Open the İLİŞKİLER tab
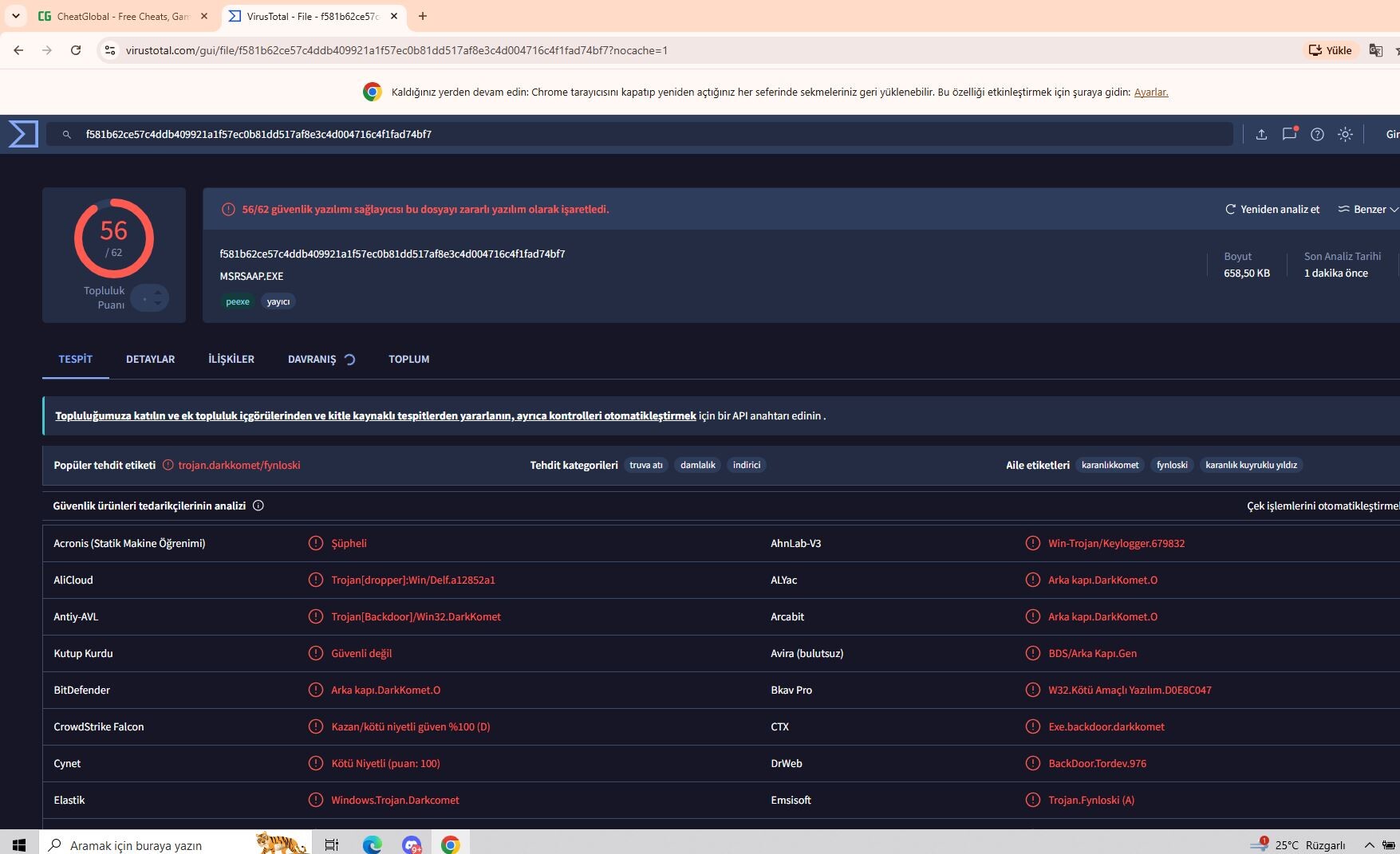 coord(231,359)
